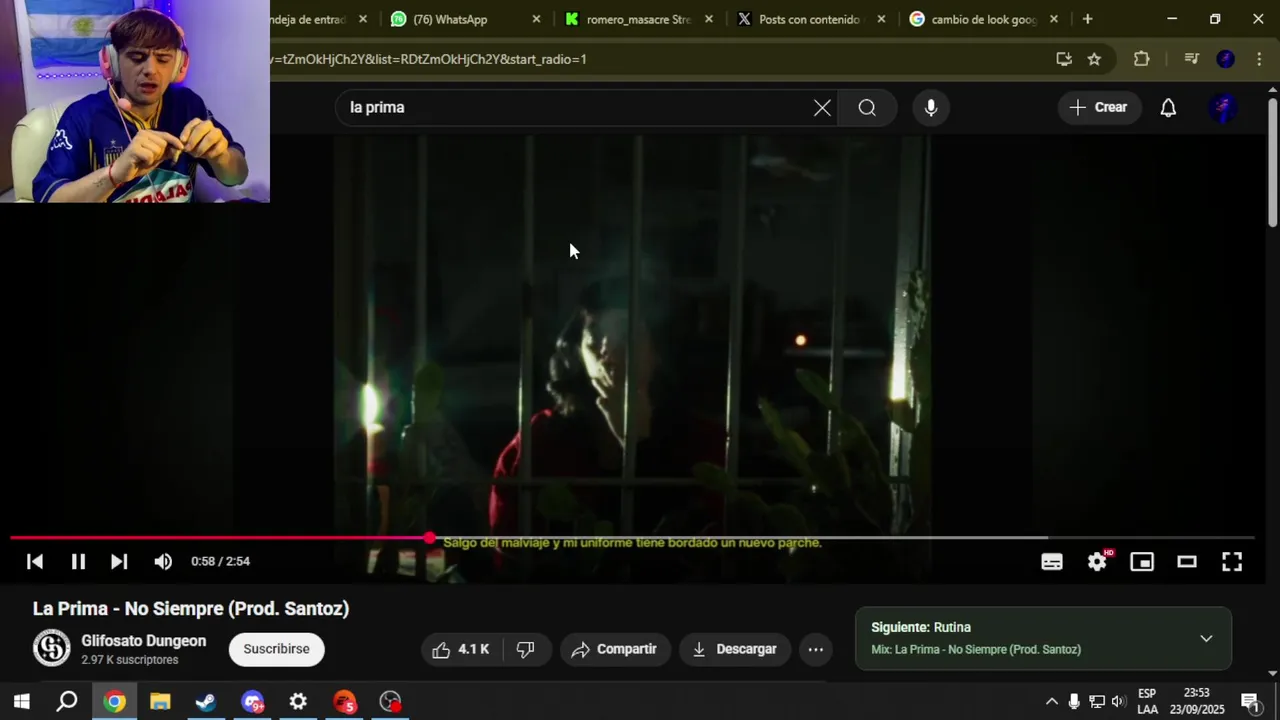This screenshot has width=1280, height=720.
Task: Subscribe with the Suscribirse button
Action: pos(277,649)
